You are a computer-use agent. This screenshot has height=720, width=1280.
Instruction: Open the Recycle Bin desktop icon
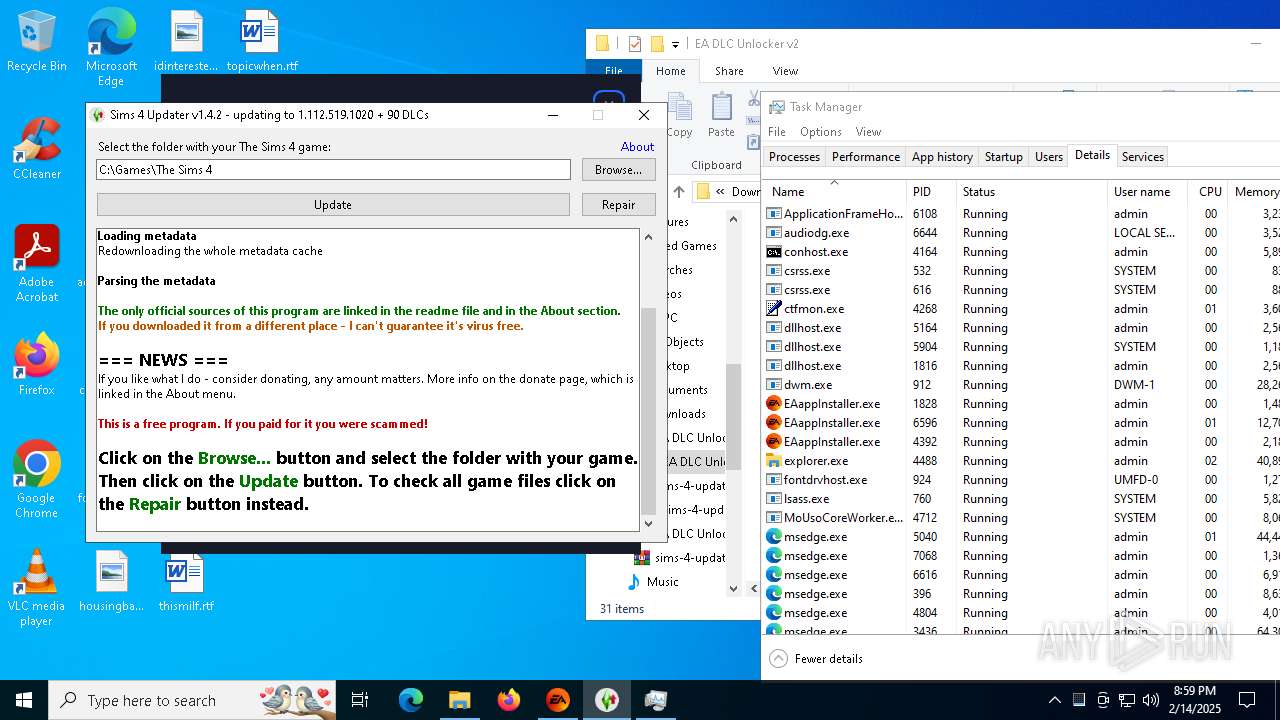(36, 42)
